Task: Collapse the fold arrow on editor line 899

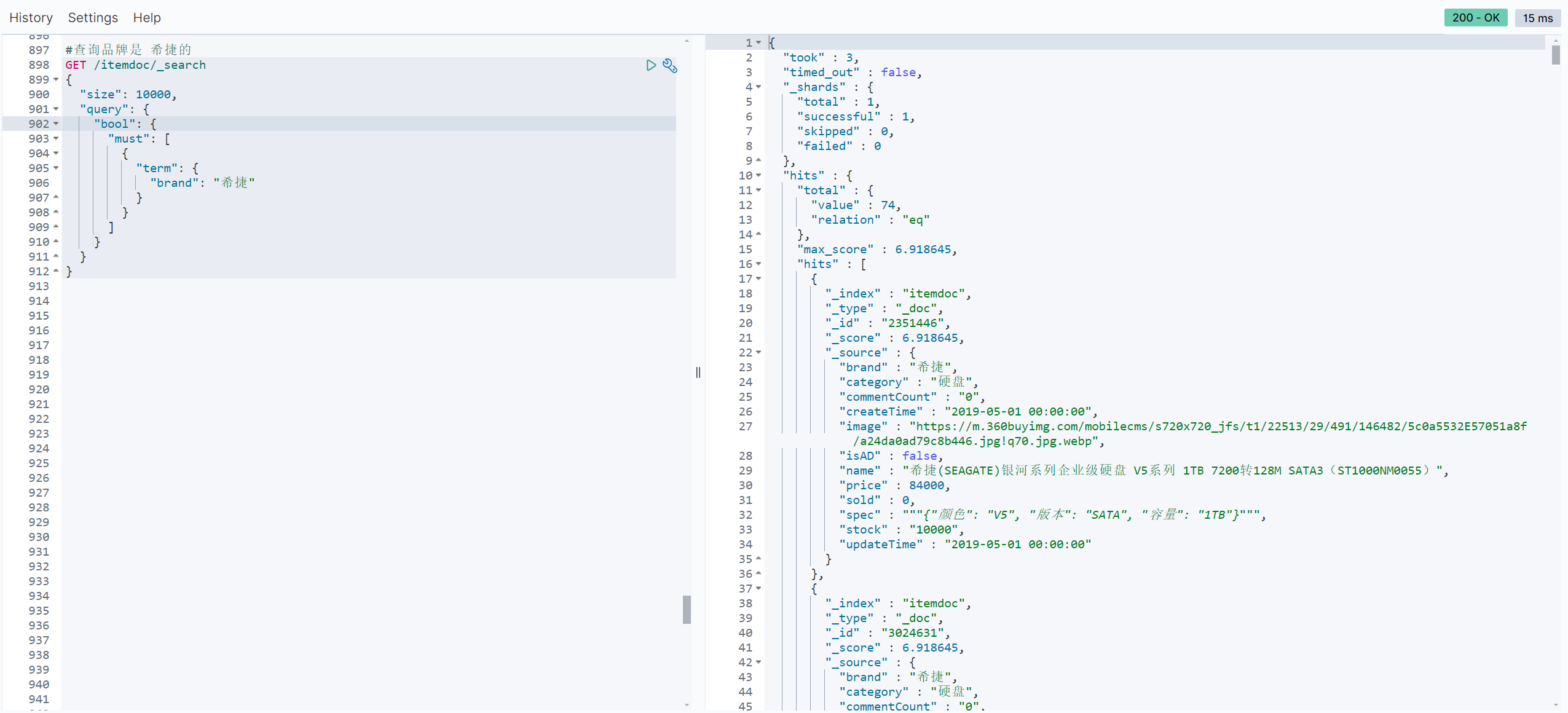Action: (x=56, y=79)
